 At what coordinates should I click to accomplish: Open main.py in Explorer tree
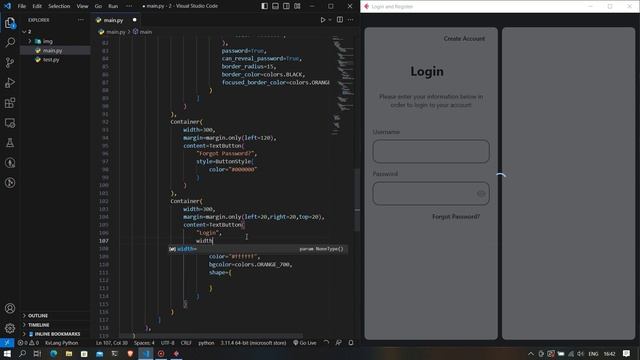tap(55, 51)
